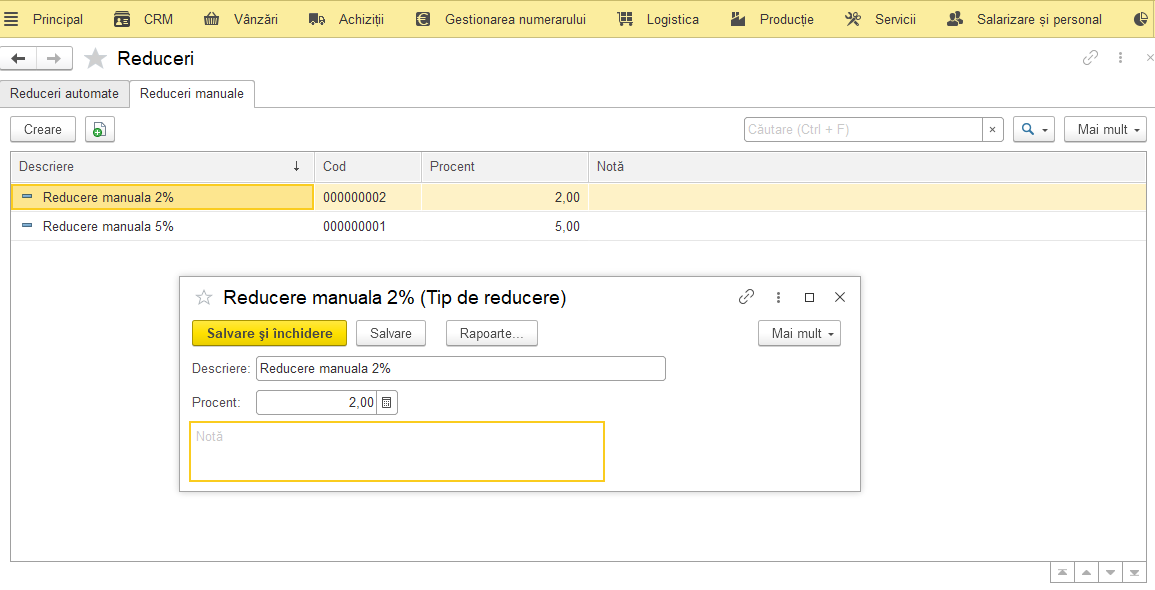Click the Logistica trolley icon
Viewport: 1155px width, 590px height.
click(625, 19)
